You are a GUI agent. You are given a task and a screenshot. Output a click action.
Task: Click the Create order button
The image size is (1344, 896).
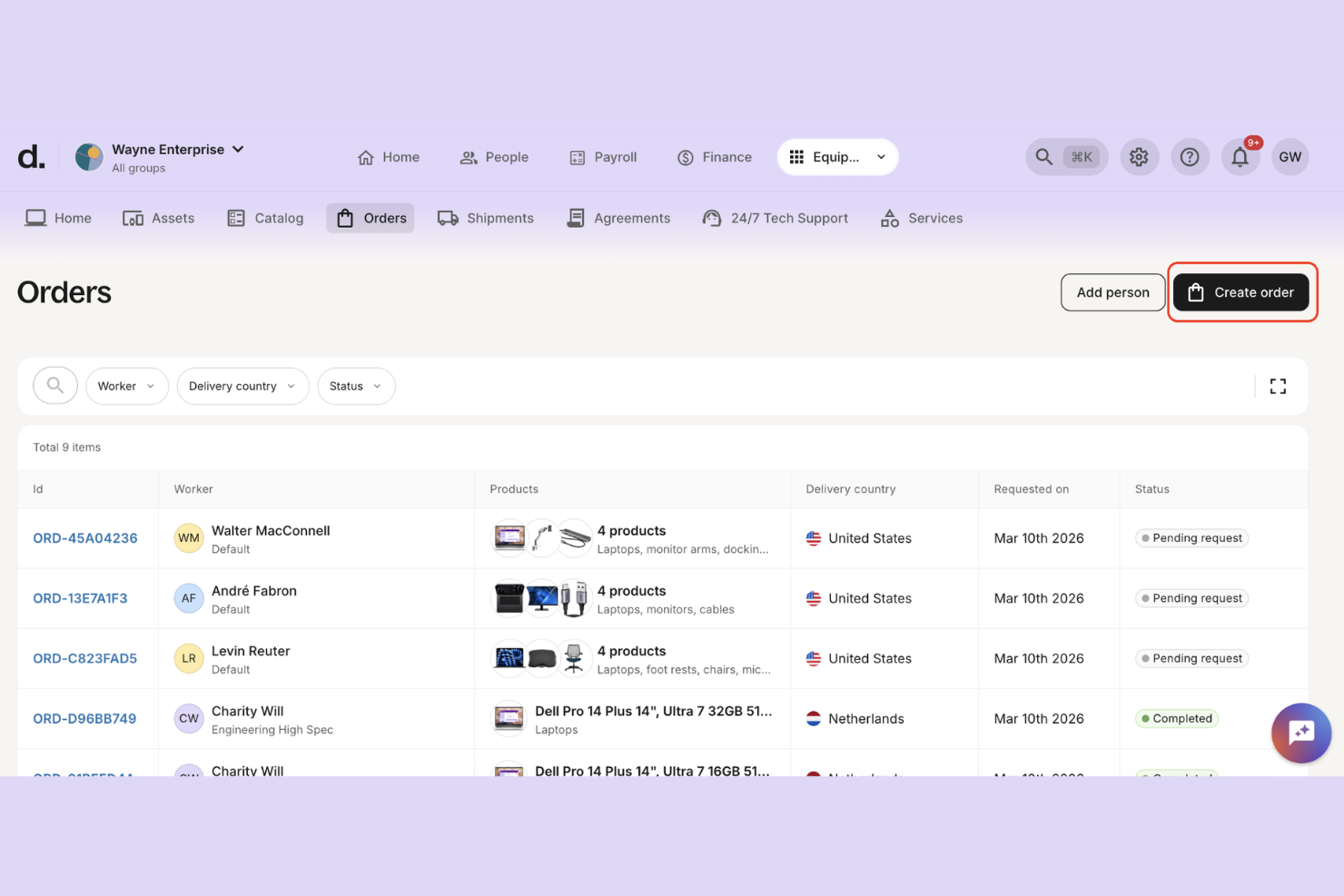point(1241,292)
